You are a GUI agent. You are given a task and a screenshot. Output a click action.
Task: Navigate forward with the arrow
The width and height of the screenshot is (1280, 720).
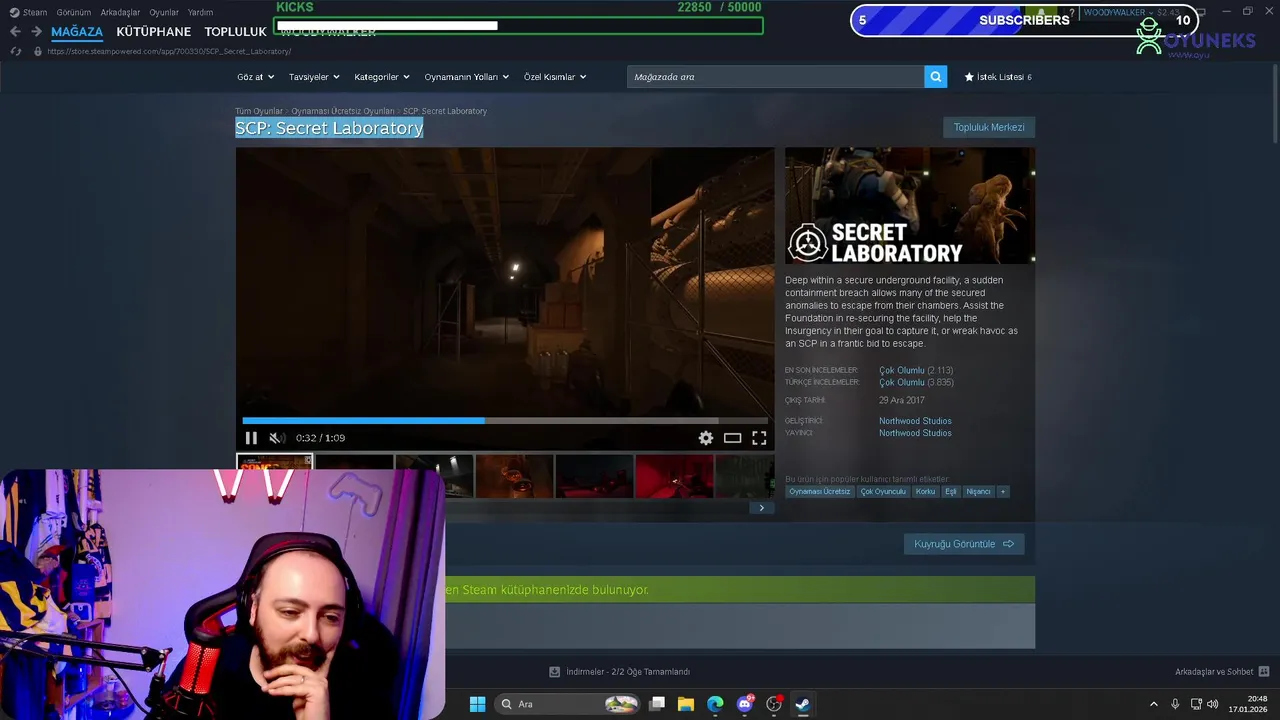coord(36,32)
